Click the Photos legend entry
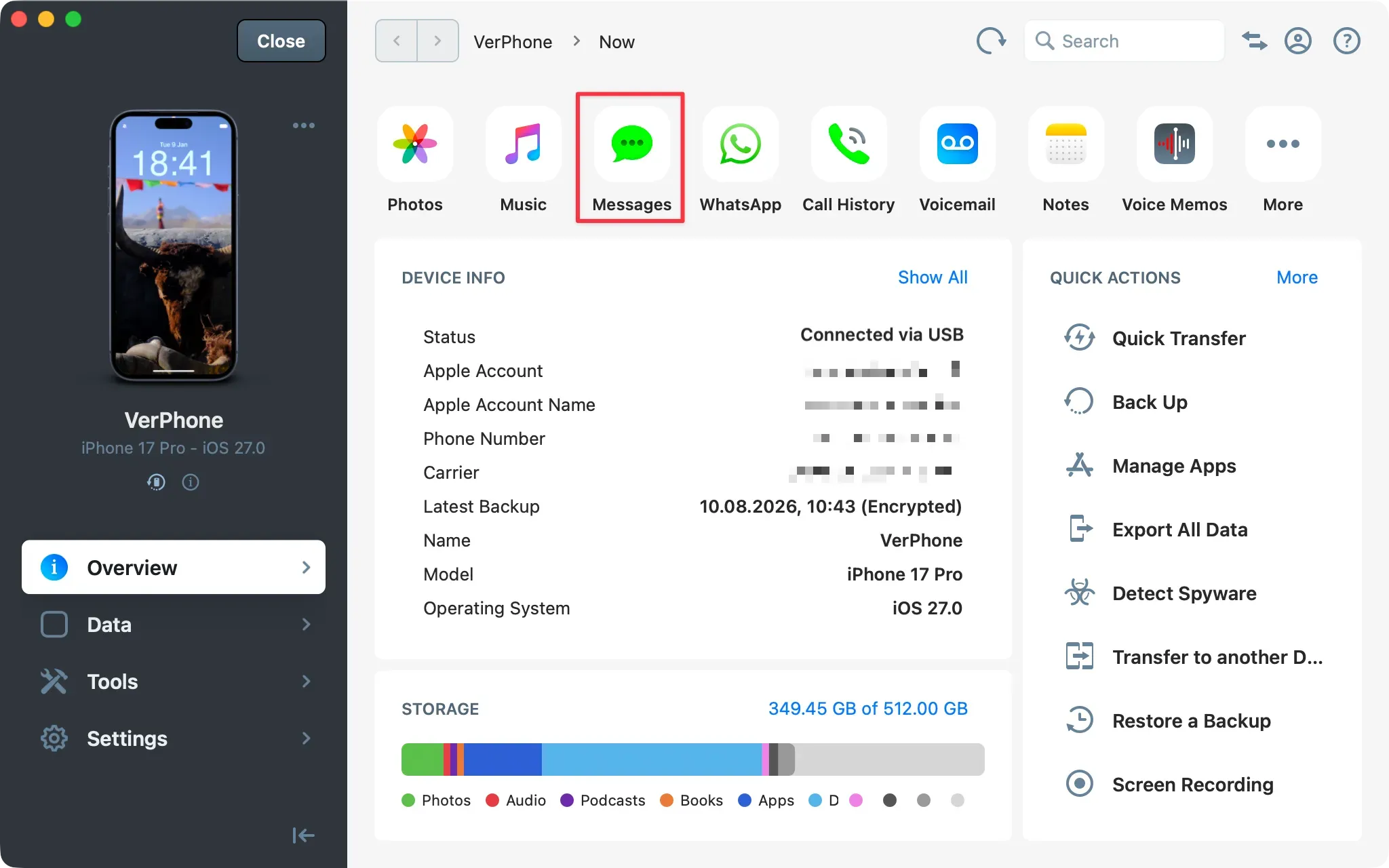 436,800
